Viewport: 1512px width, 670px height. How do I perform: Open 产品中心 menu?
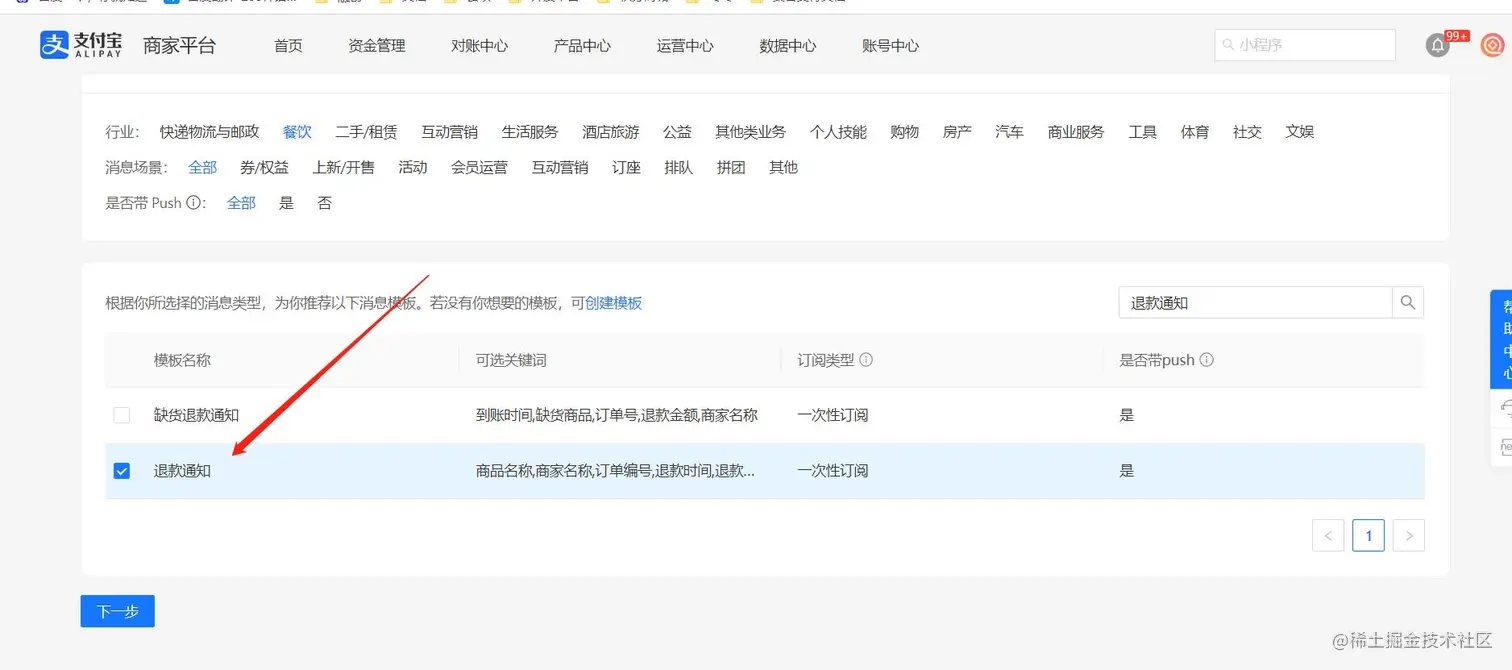pyautogui.click(x=582, y=46)
